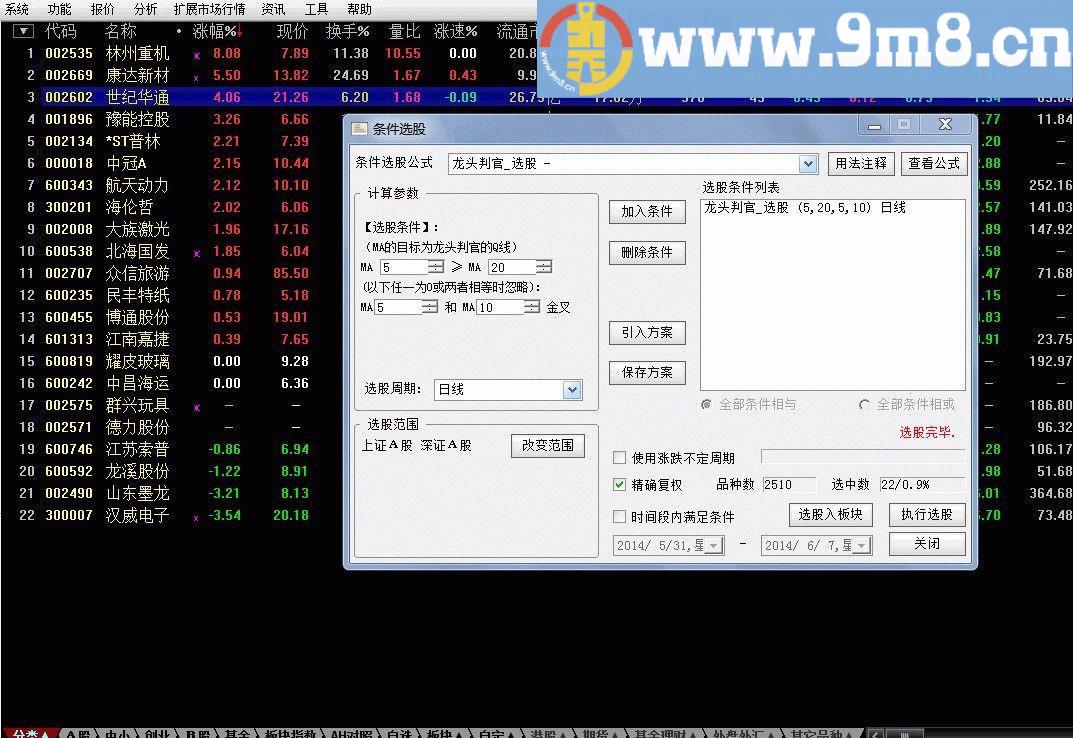Image resolution: width=1073 pixels, height=738 pixels.
Task: Open the column-header triangle menu left of 代码
Action: click(23, 31)
